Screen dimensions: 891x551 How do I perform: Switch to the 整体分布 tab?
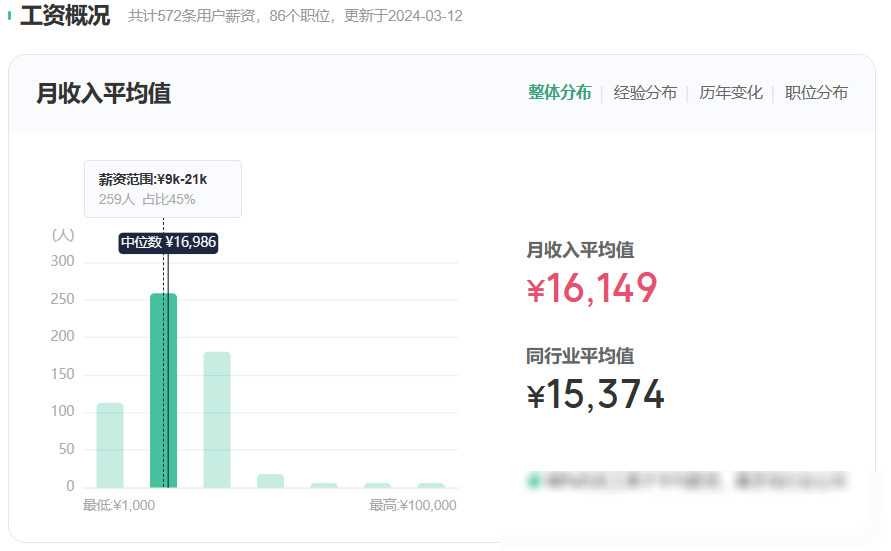(559, 93)
